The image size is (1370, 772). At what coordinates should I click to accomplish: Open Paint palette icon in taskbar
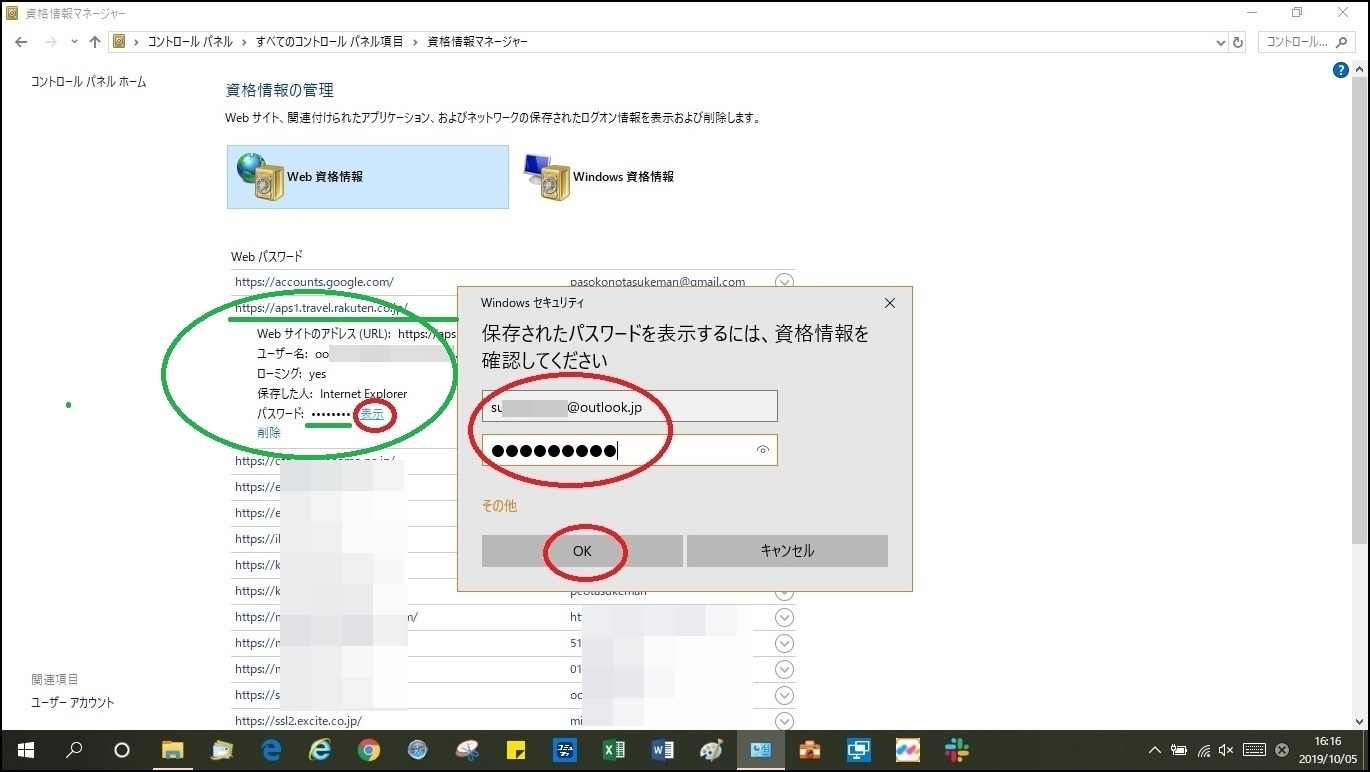click(711, 750)
